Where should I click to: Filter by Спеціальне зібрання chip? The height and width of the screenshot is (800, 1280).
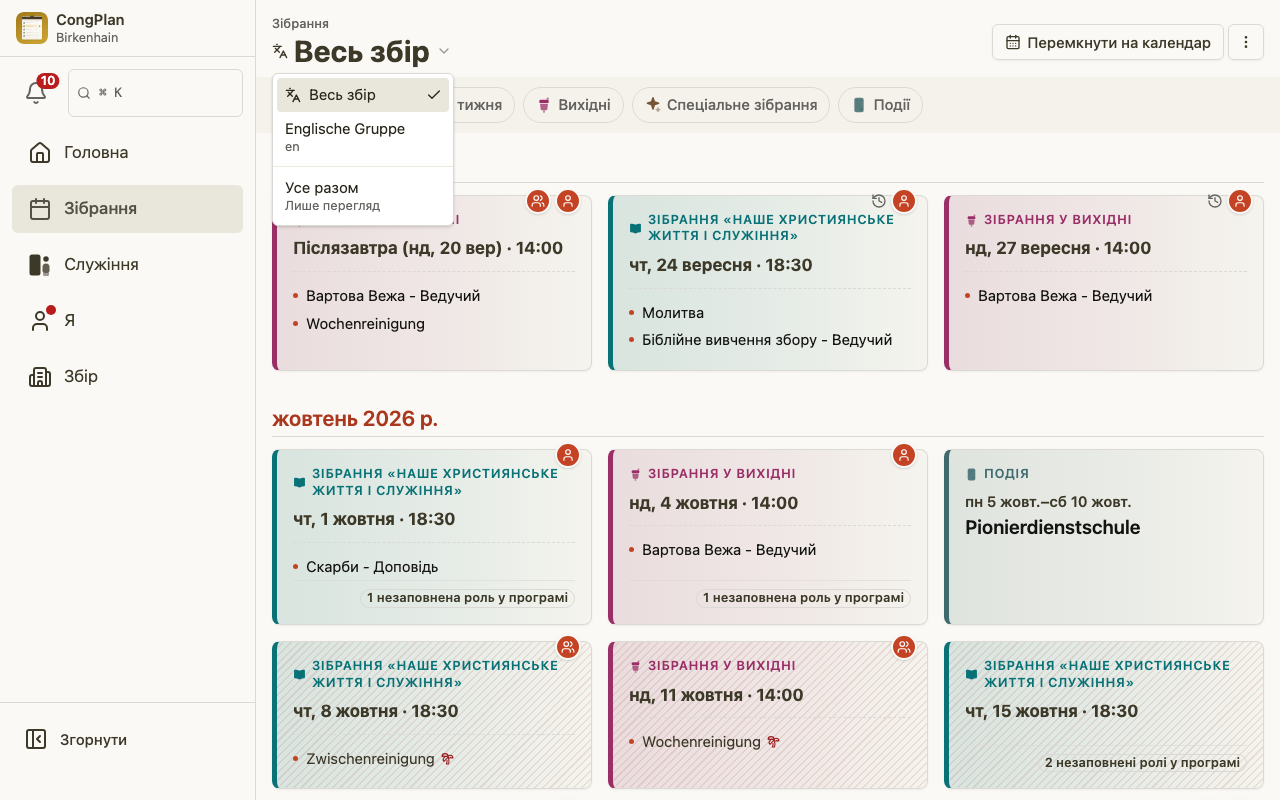tap(731, 105)
